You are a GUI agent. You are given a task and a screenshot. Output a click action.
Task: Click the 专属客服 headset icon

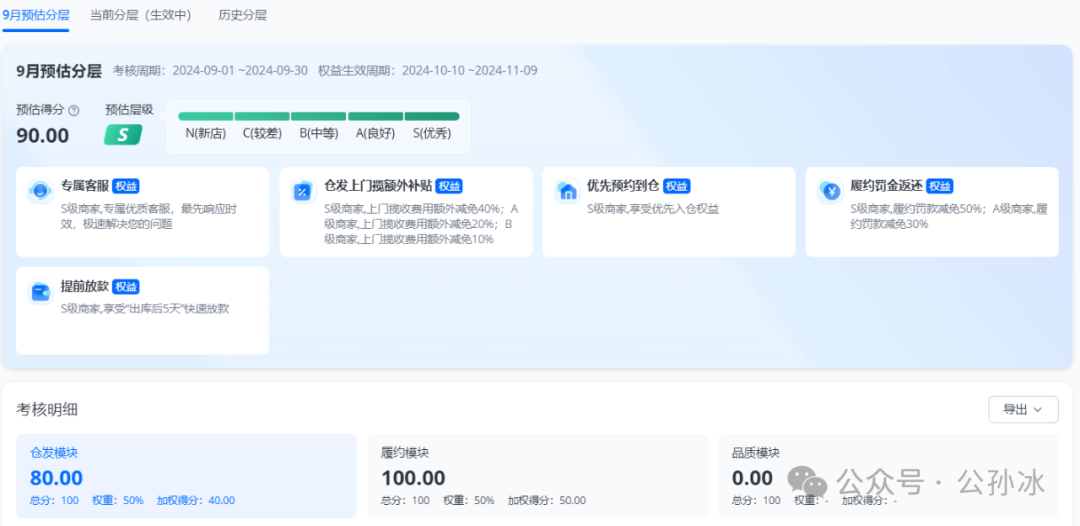click(x=41, y=190)
